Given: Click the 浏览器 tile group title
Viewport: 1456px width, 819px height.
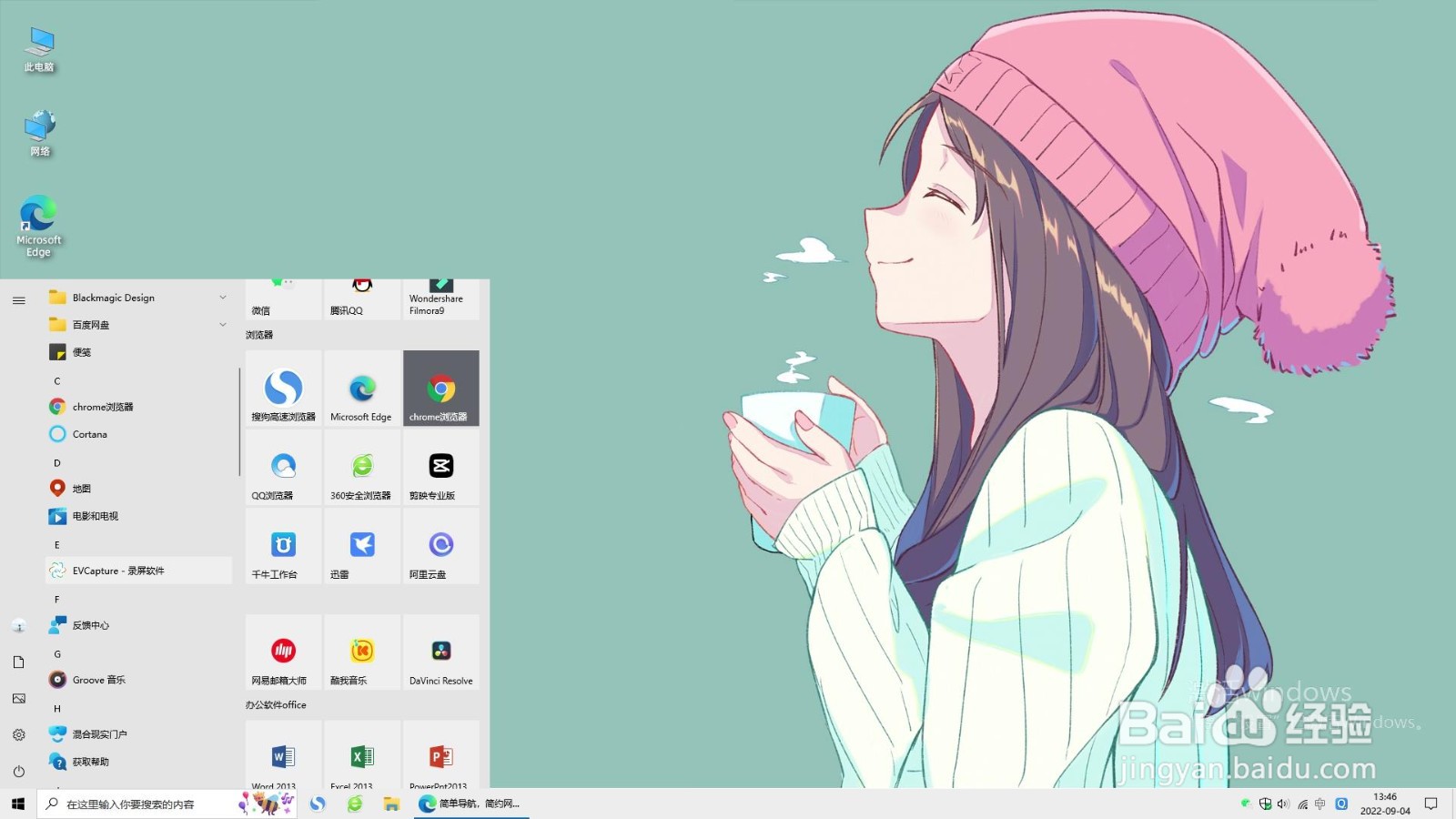Looking at the screenshot, I should [259, 335].
